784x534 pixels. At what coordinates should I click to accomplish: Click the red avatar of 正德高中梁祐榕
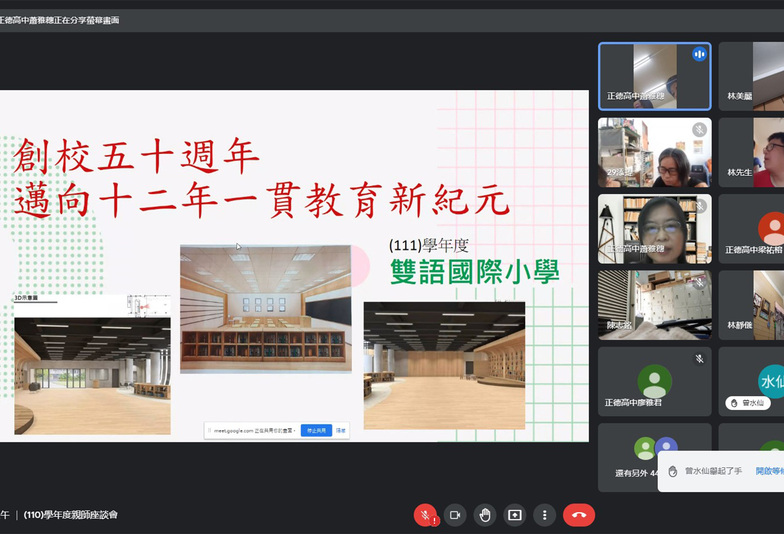772,228
